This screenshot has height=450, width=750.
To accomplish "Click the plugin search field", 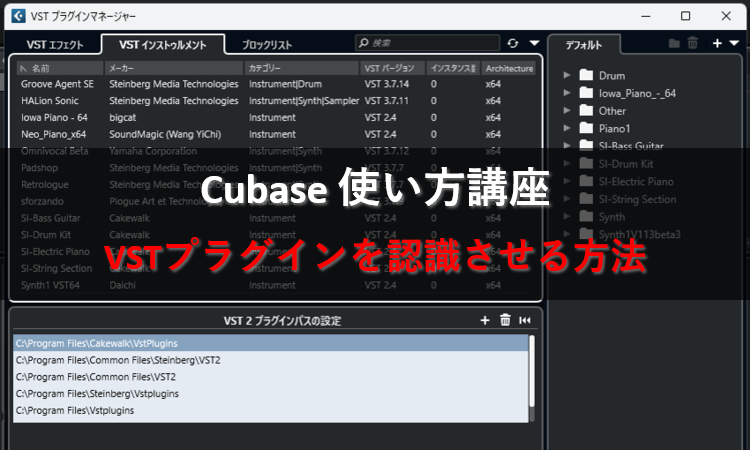I will point(430,44).
